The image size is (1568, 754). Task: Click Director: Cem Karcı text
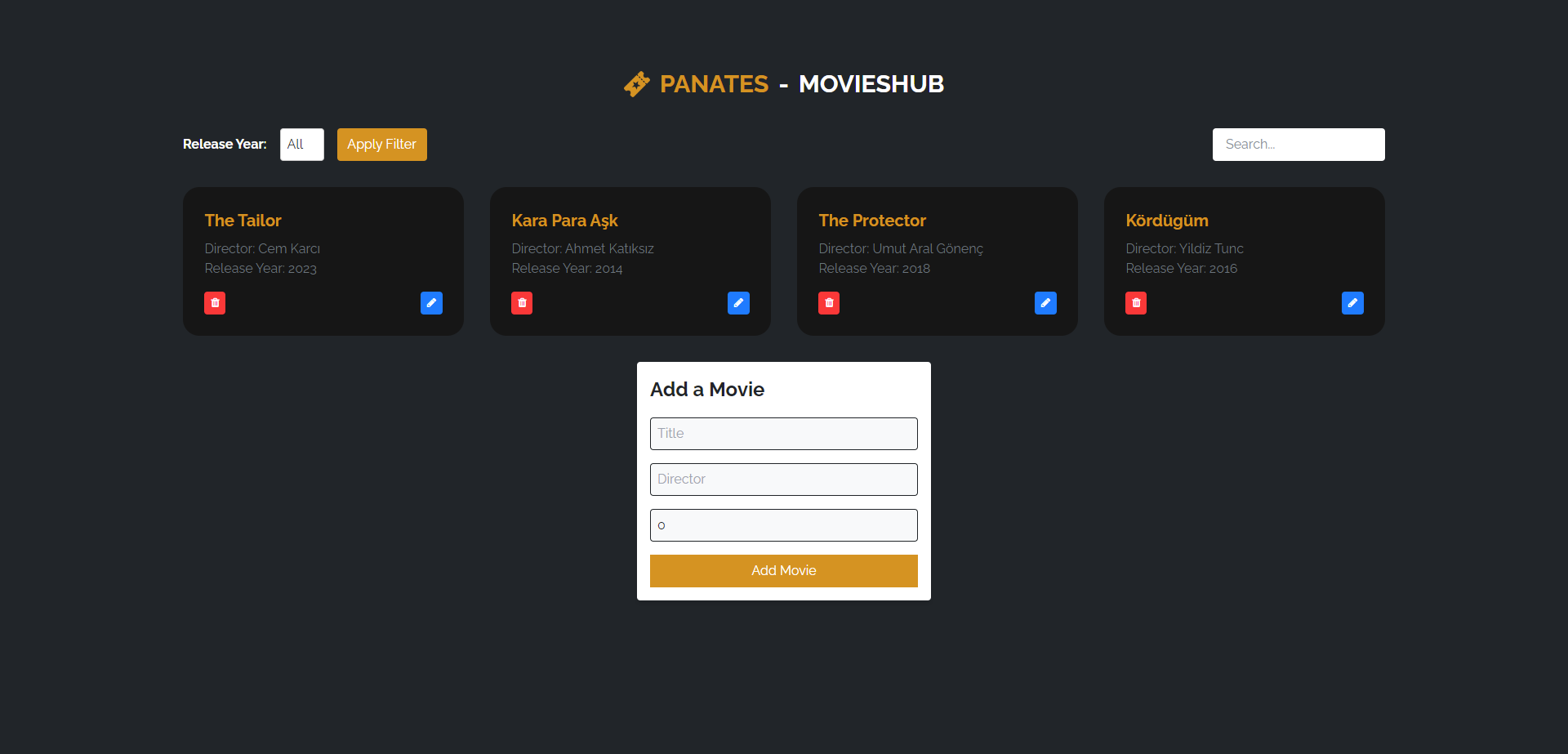262,248
